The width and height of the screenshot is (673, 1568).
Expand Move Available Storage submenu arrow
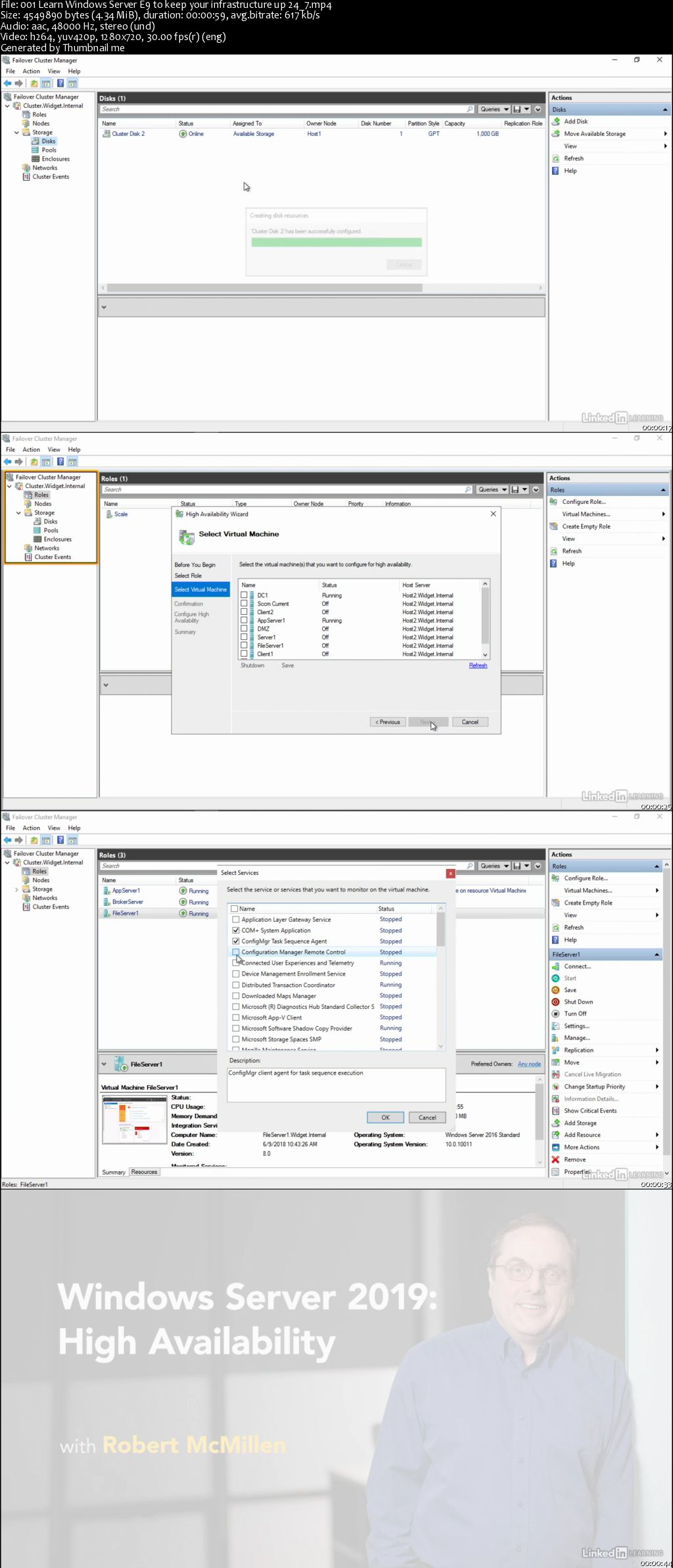(665, 134)
